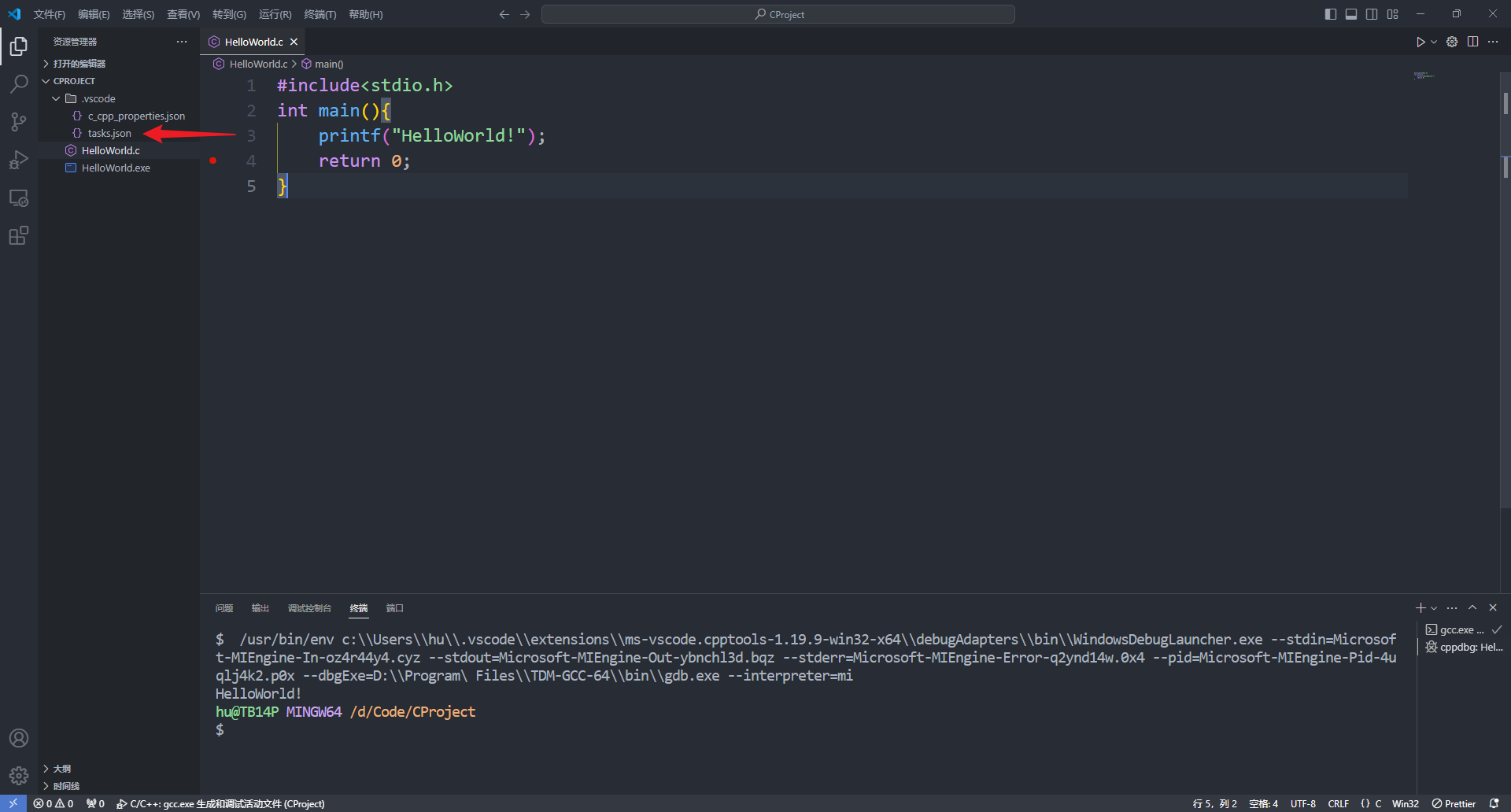Toggle the secondary side bar layout button
Image resolution: width=1511 pixels, height=812 pixels.
pos(1372,14)
